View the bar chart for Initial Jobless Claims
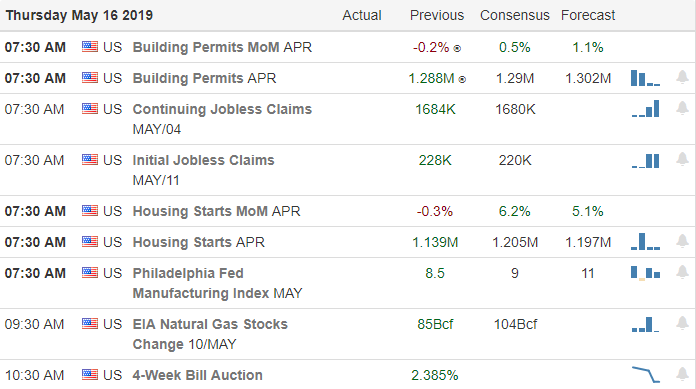This screenshot has width=696, height=389. pos(645,160)
